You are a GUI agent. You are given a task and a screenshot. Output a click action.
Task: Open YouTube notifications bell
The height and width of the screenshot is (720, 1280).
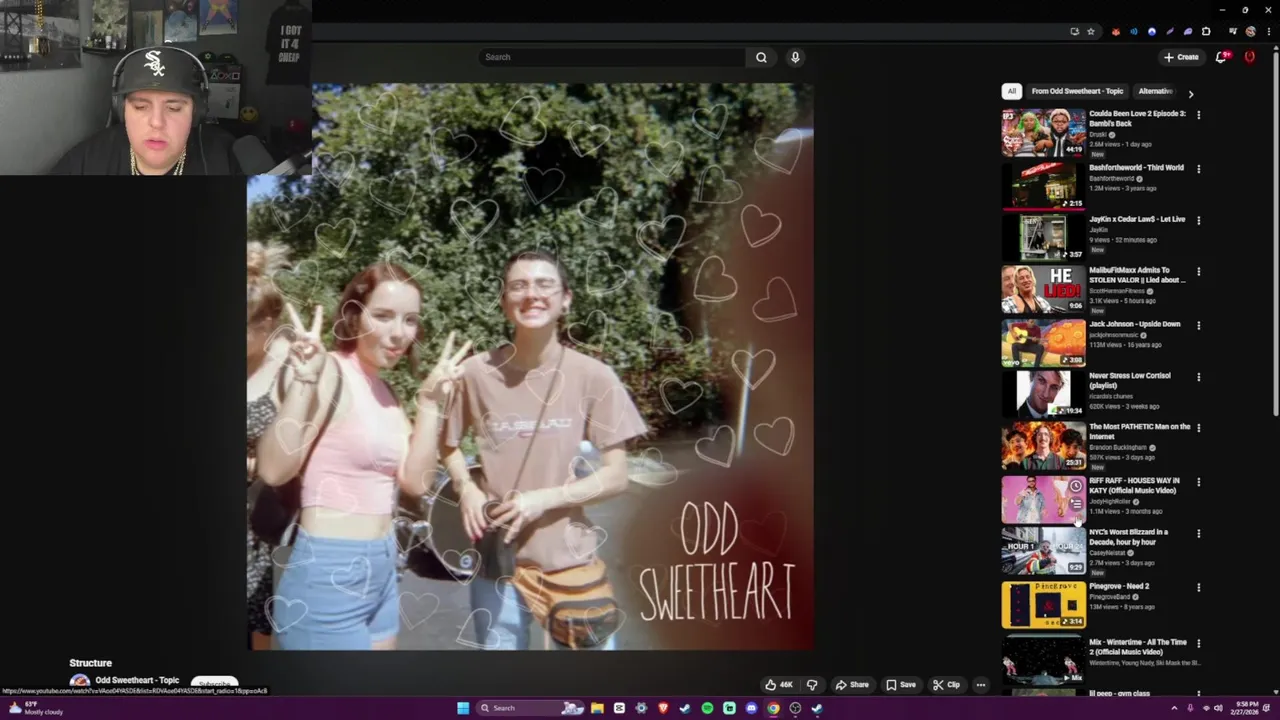tap(1221, 57)
